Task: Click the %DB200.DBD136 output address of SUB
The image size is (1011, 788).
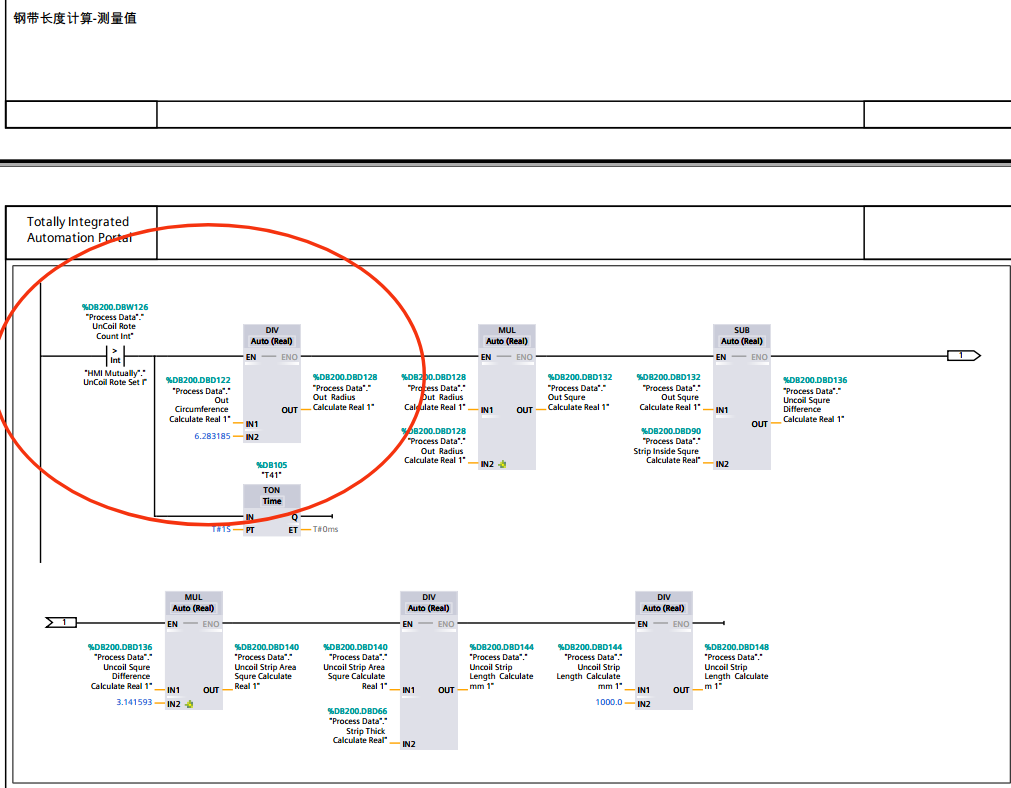Action: [x=815, y=380]
